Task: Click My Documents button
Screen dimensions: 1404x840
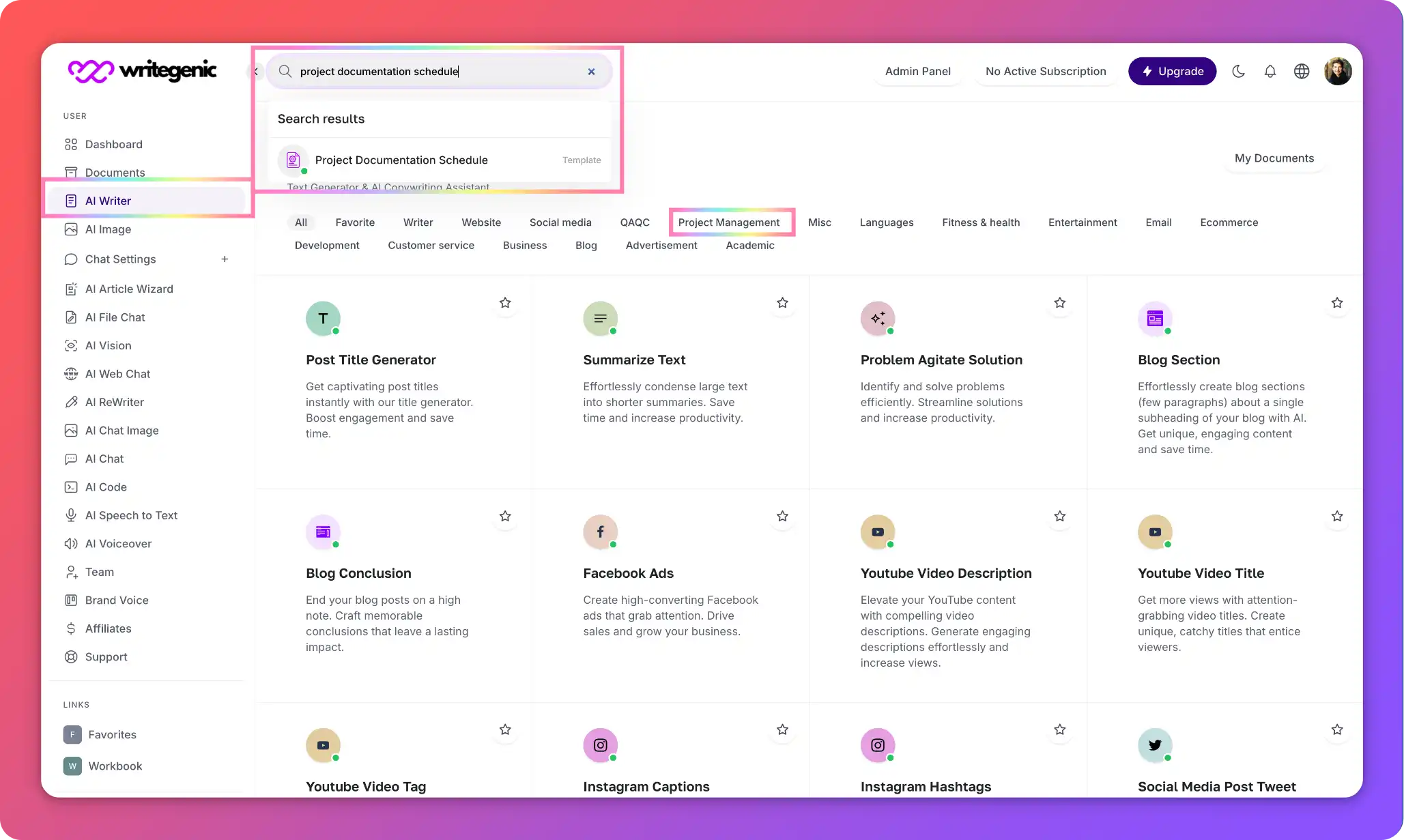Action: (1274, 157)
